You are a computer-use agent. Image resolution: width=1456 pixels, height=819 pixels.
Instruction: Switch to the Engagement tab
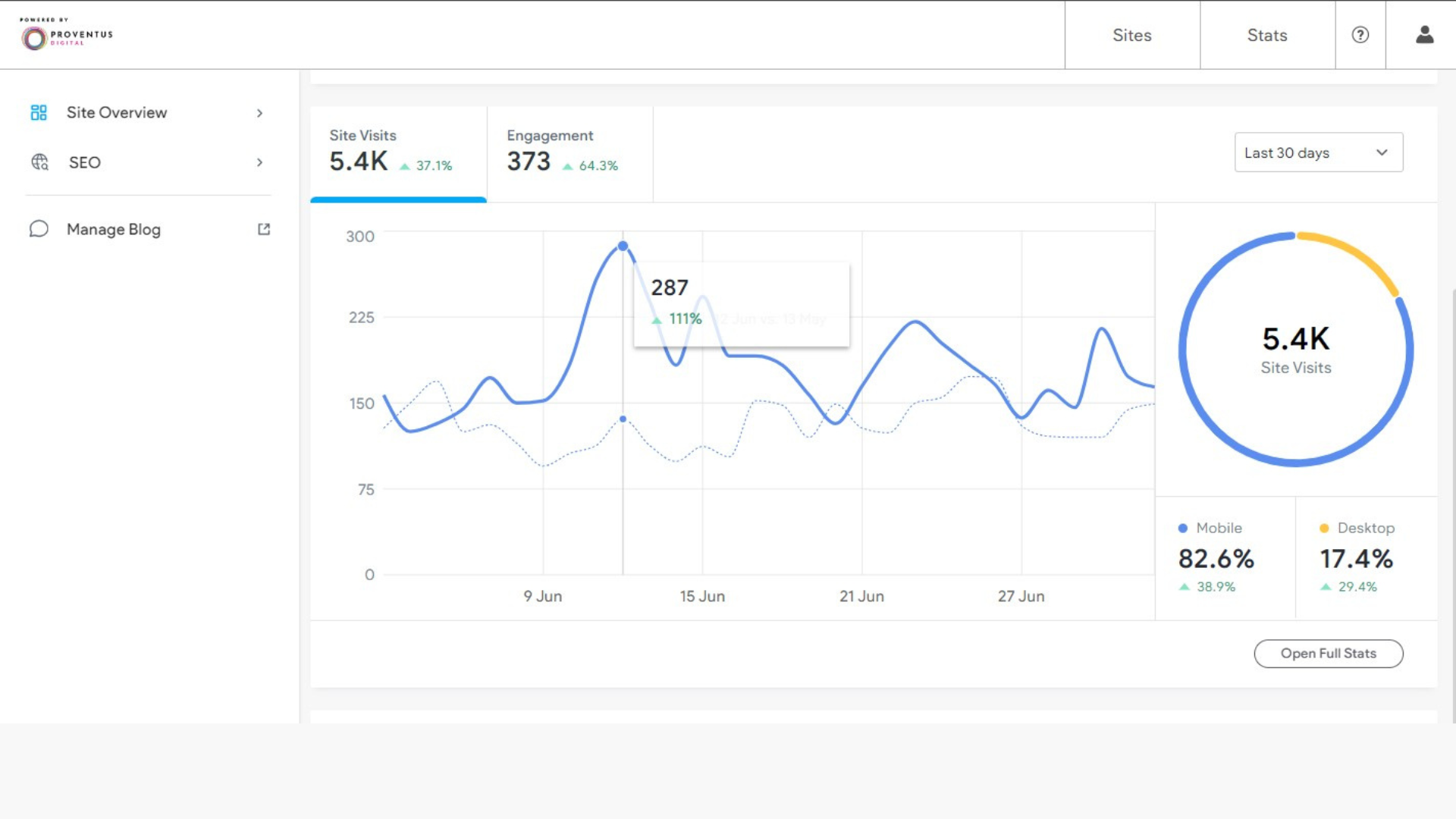tap(570, 154)
